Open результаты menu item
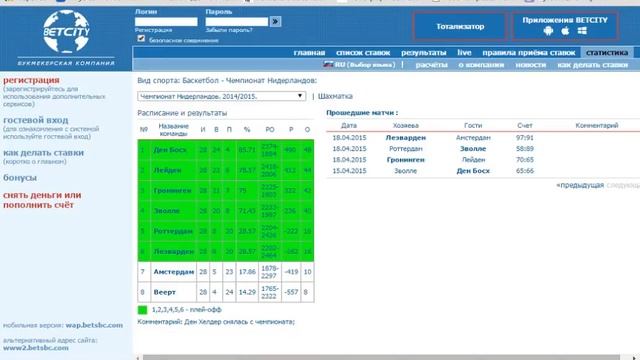Image resolution: width=640 pixels, height=360 pixels. coord(423,53)
